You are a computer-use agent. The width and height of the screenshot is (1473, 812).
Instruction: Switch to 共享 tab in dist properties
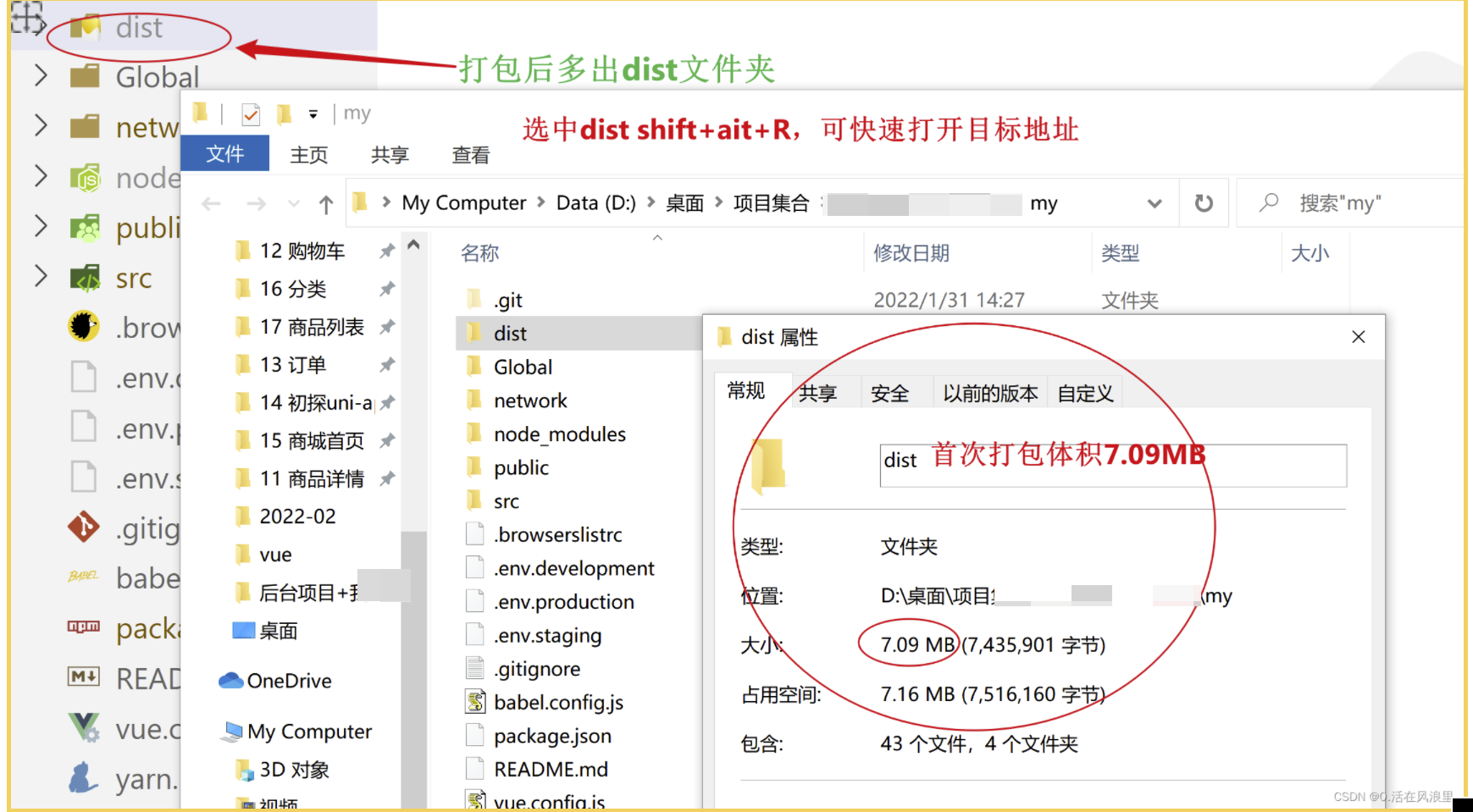tap(818, 393)
